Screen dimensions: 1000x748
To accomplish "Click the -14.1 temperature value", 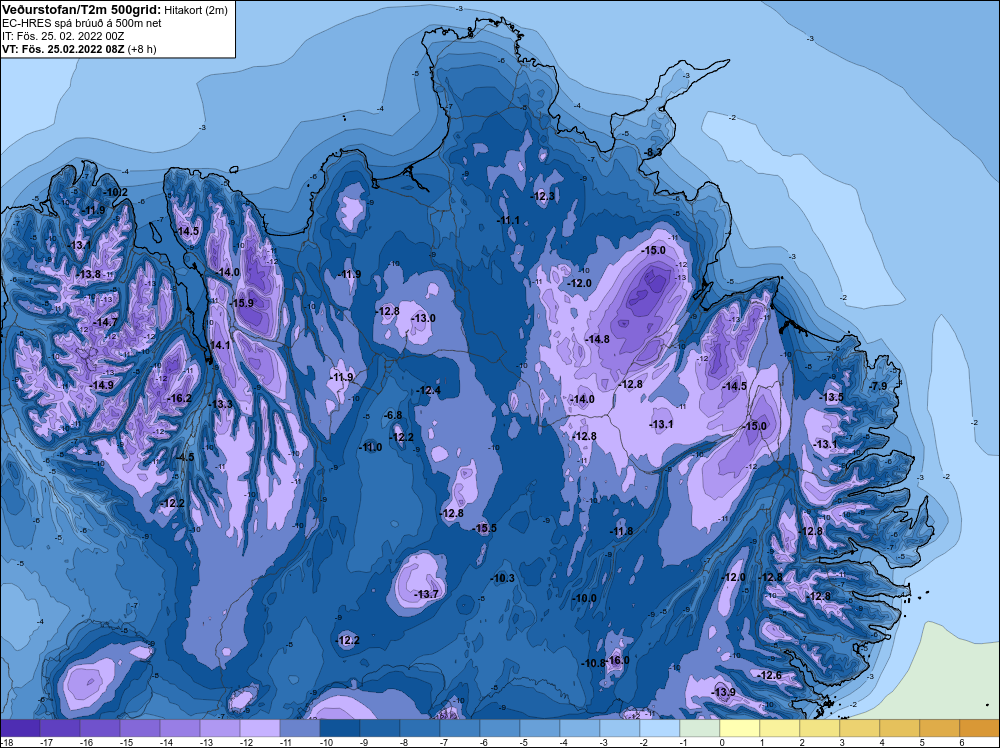I will click(219, 345).
